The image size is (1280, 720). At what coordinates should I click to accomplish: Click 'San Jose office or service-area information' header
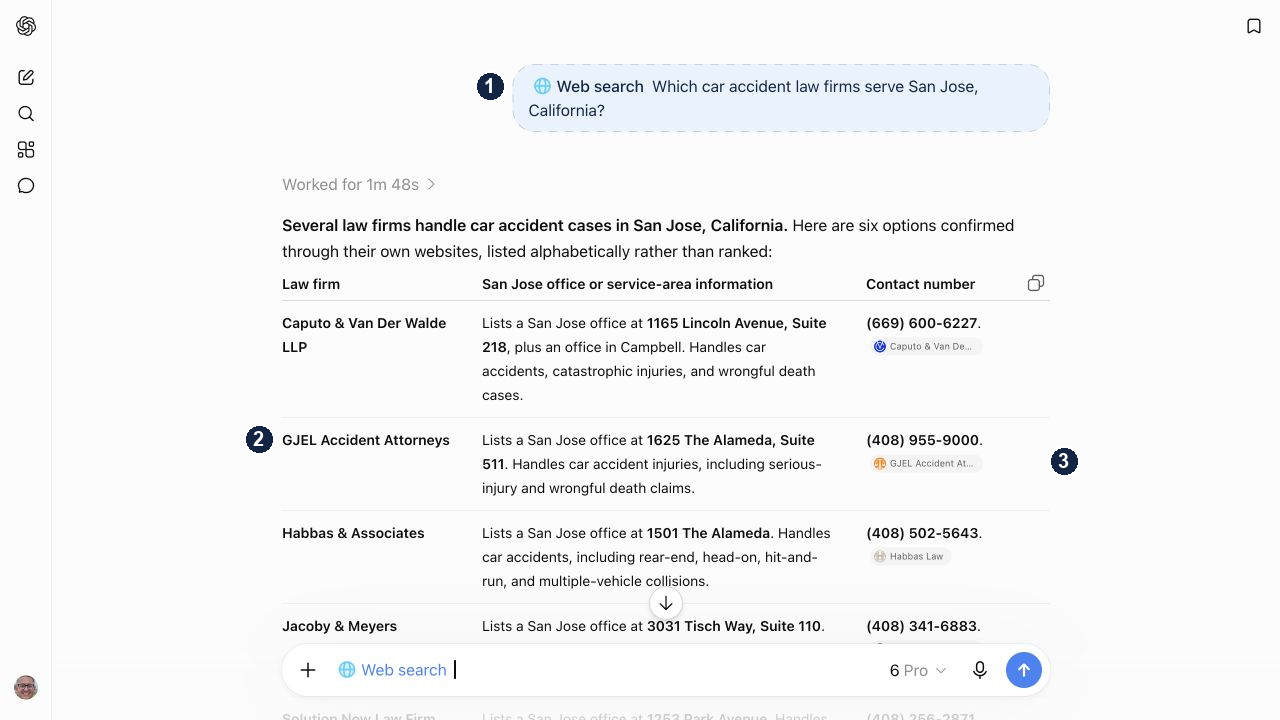point(627,284)
